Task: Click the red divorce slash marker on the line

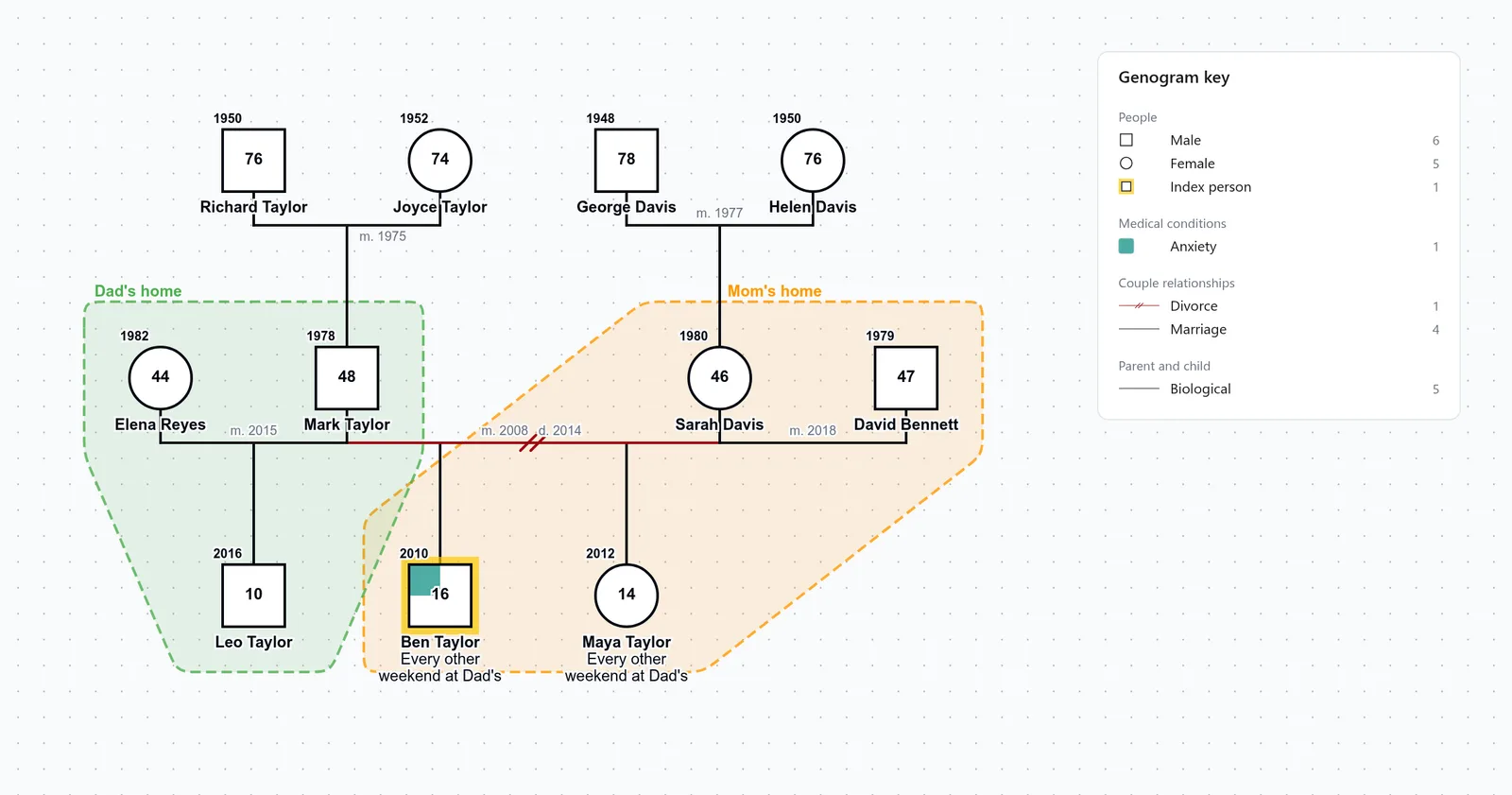Action: click(x=532, y=442)
